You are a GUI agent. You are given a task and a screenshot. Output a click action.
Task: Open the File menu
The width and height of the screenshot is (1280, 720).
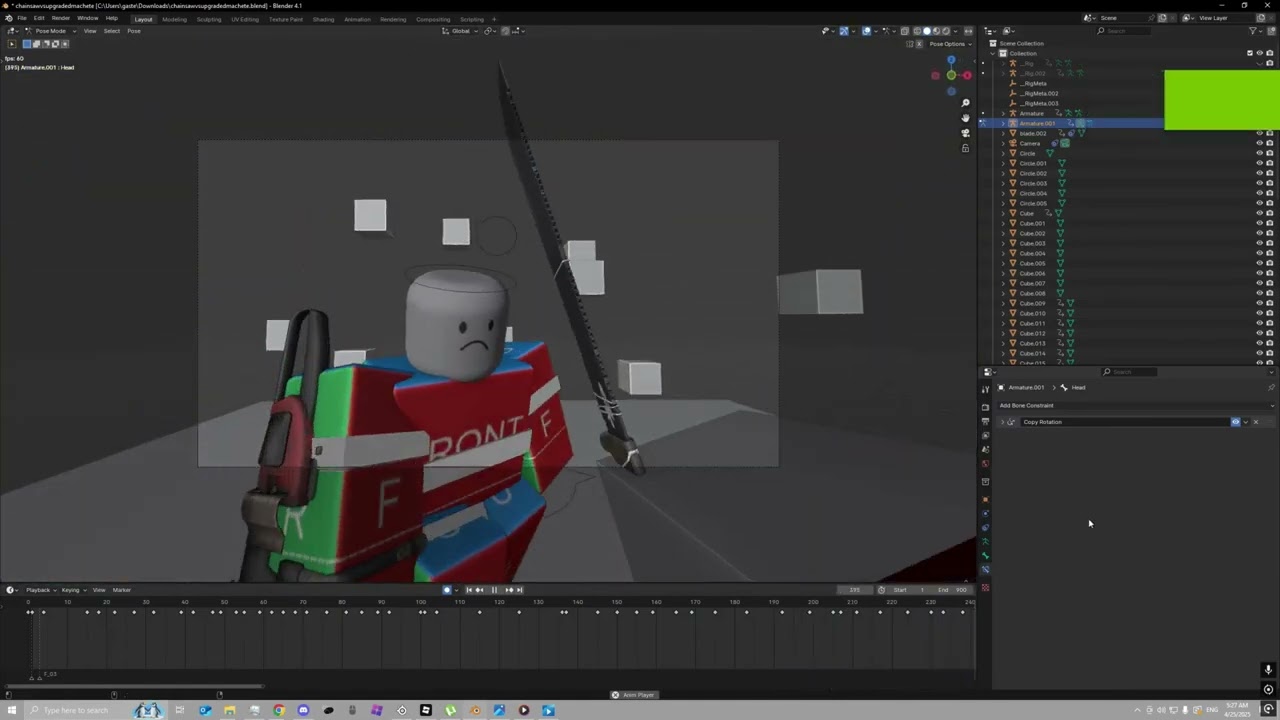point(21,18)
